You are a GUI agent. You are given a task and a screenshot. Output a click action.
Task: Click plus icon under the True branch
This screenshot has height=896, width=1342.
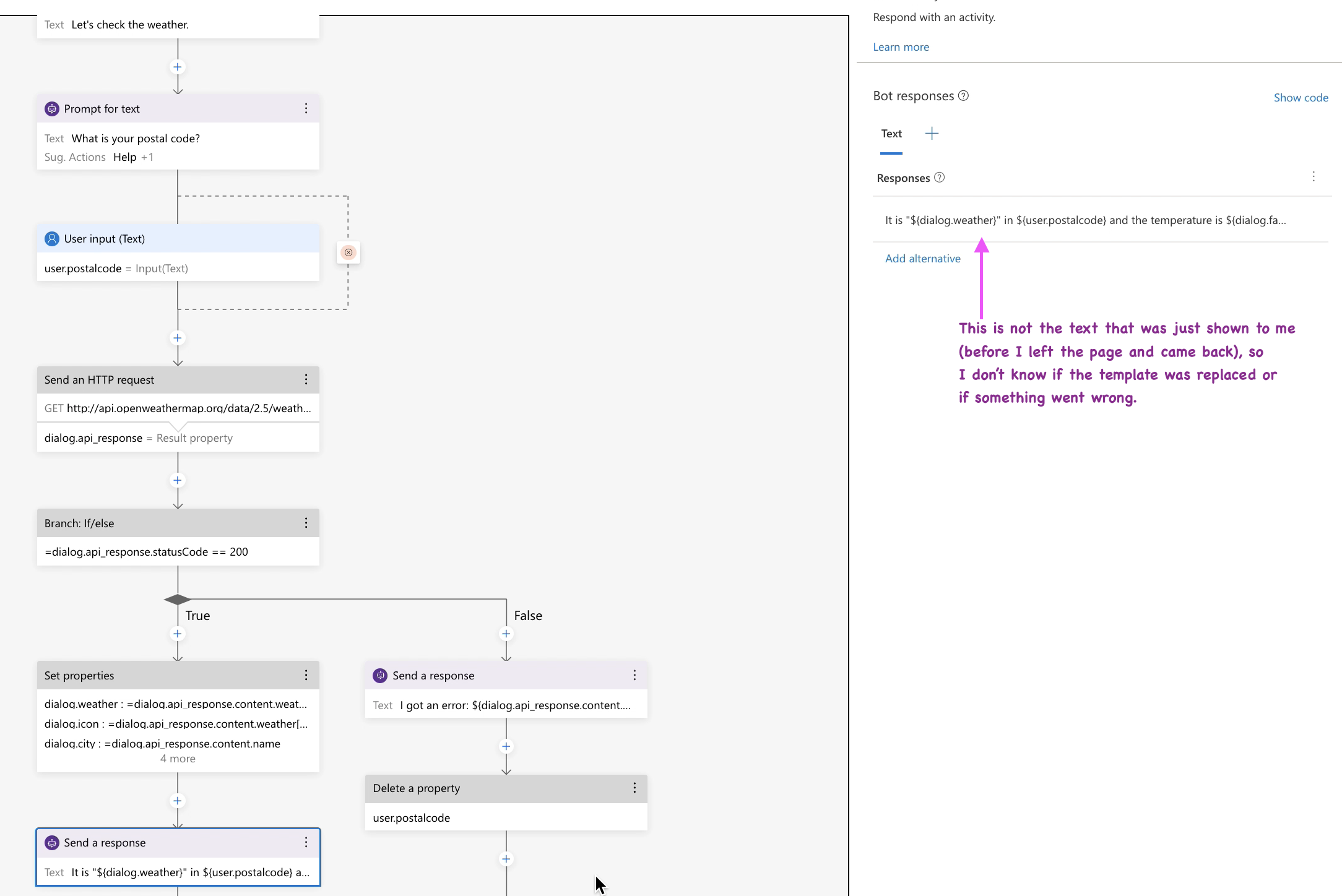(x=178, y=634)
